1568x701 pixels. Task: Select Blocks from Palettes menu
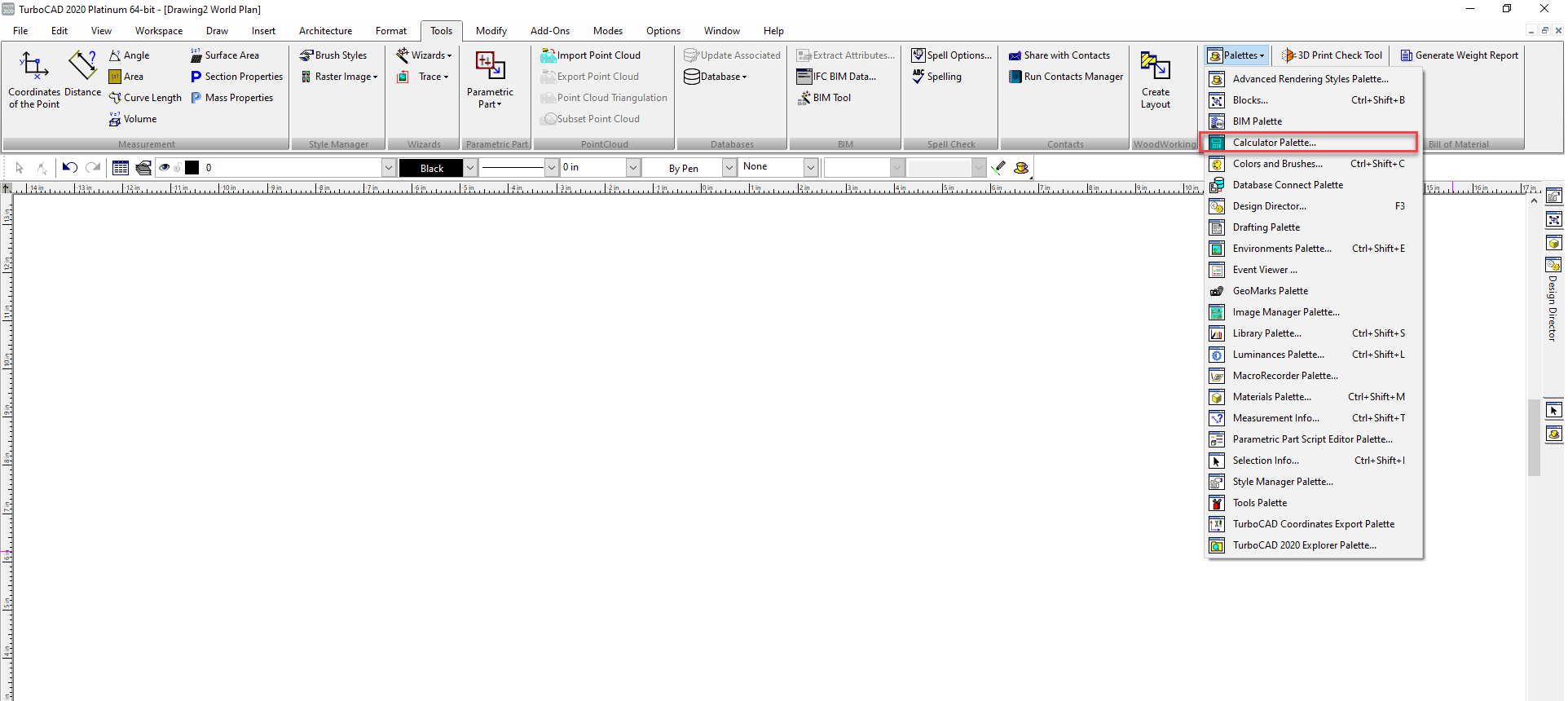[x=1313, y=100]
